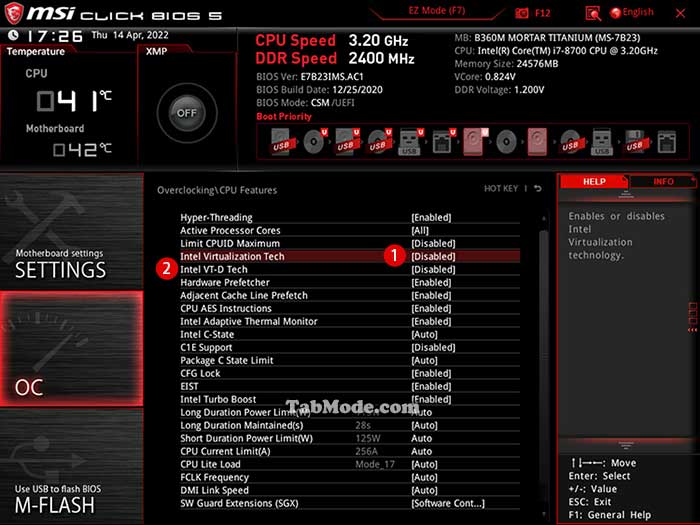The width and height of the screenshot is (700, 525).
Task: Toggle Intel Turbo Boost [Enabled] value
Action: point(431,399)
